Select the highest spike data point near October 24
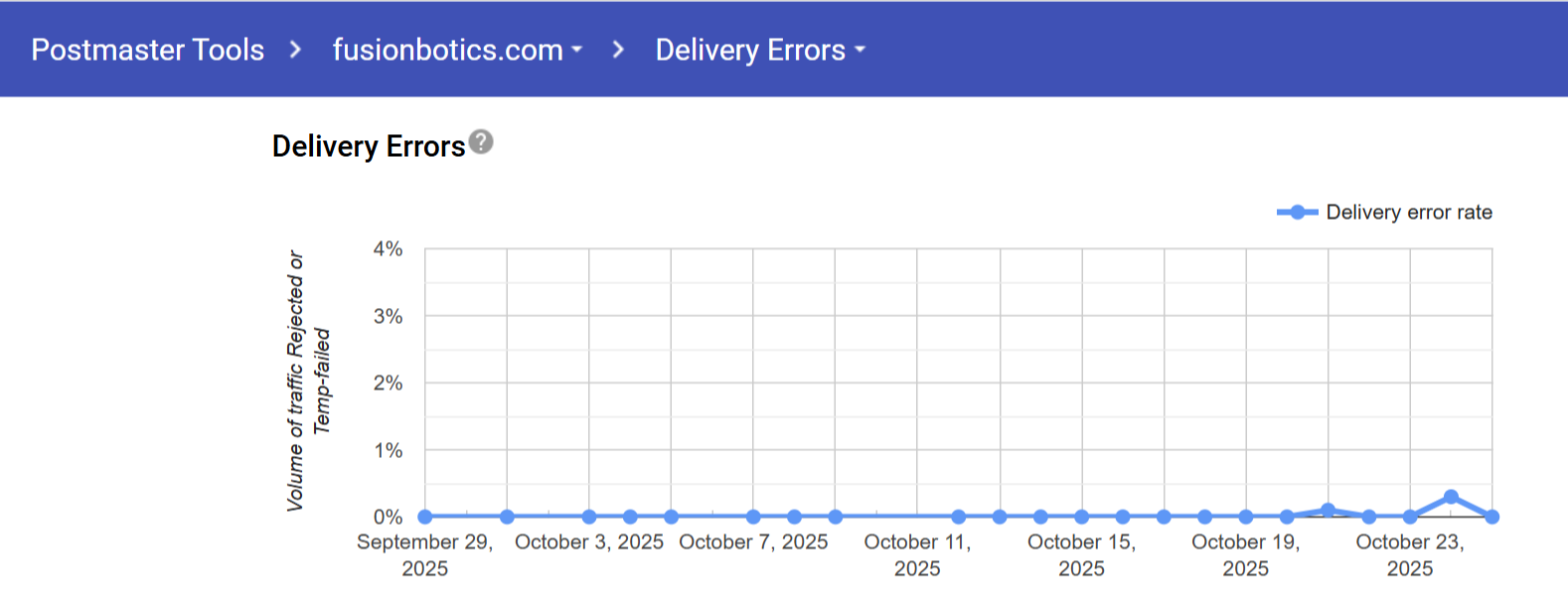The image size is (1568, 615). click(x=1451, y=497)
